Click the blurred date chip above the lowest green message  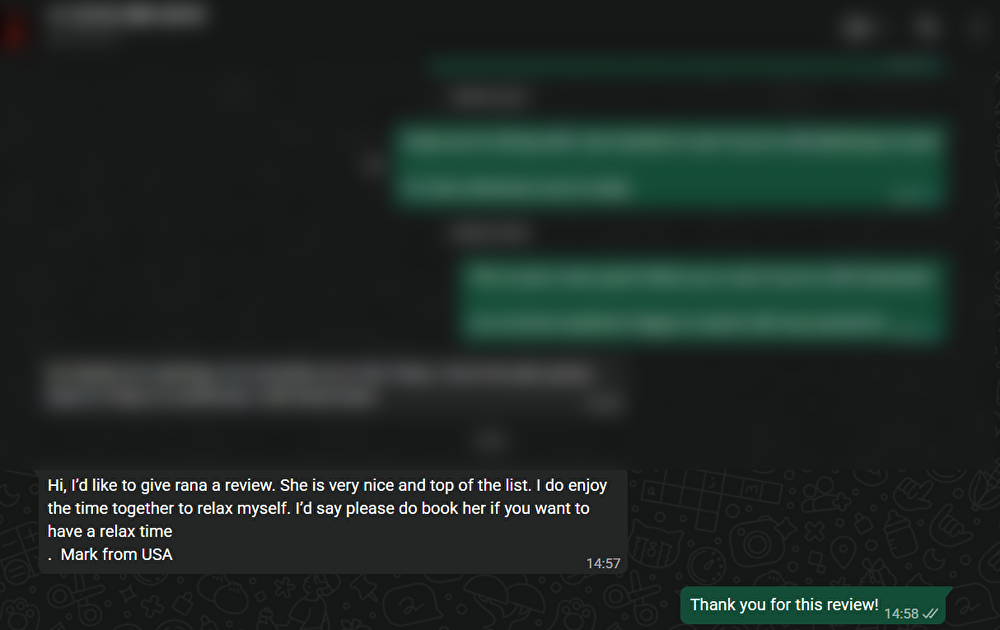[x=489, y=233]
